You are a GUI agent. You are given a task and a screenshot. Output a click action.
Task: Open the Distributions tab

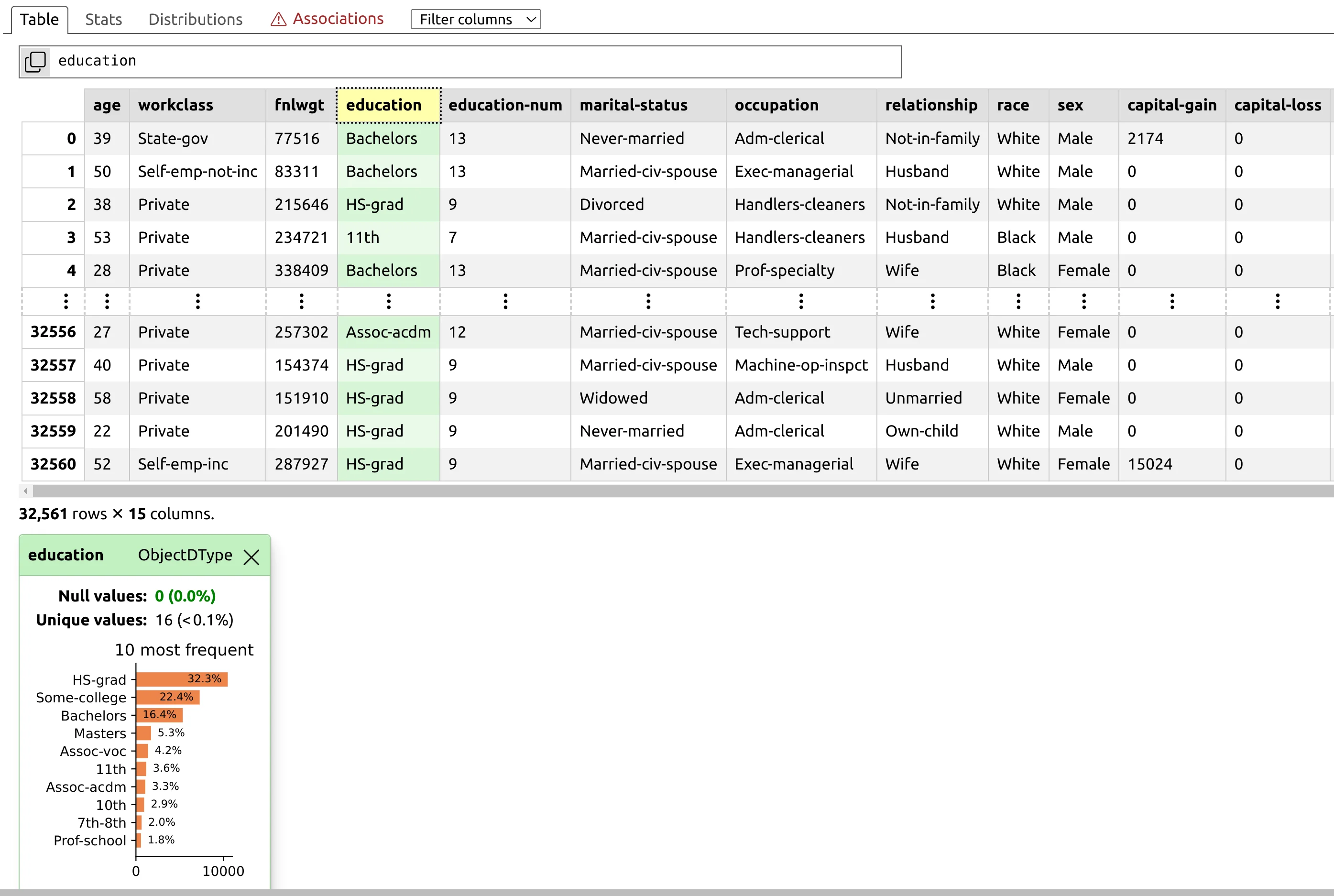click(196, 20)
